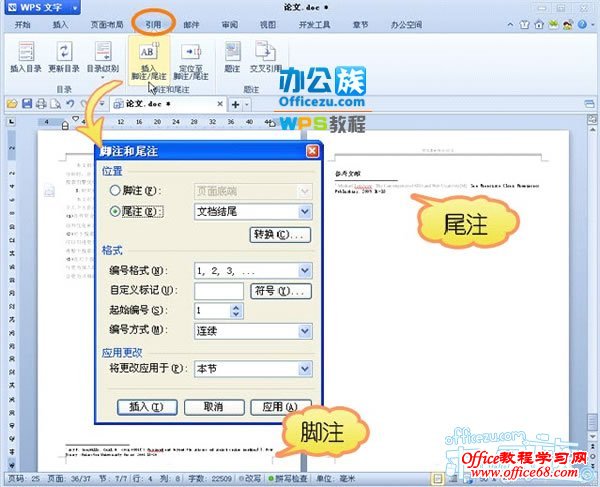
Task: Click the 取消 dialog button
Action: (x=214, y=407)
